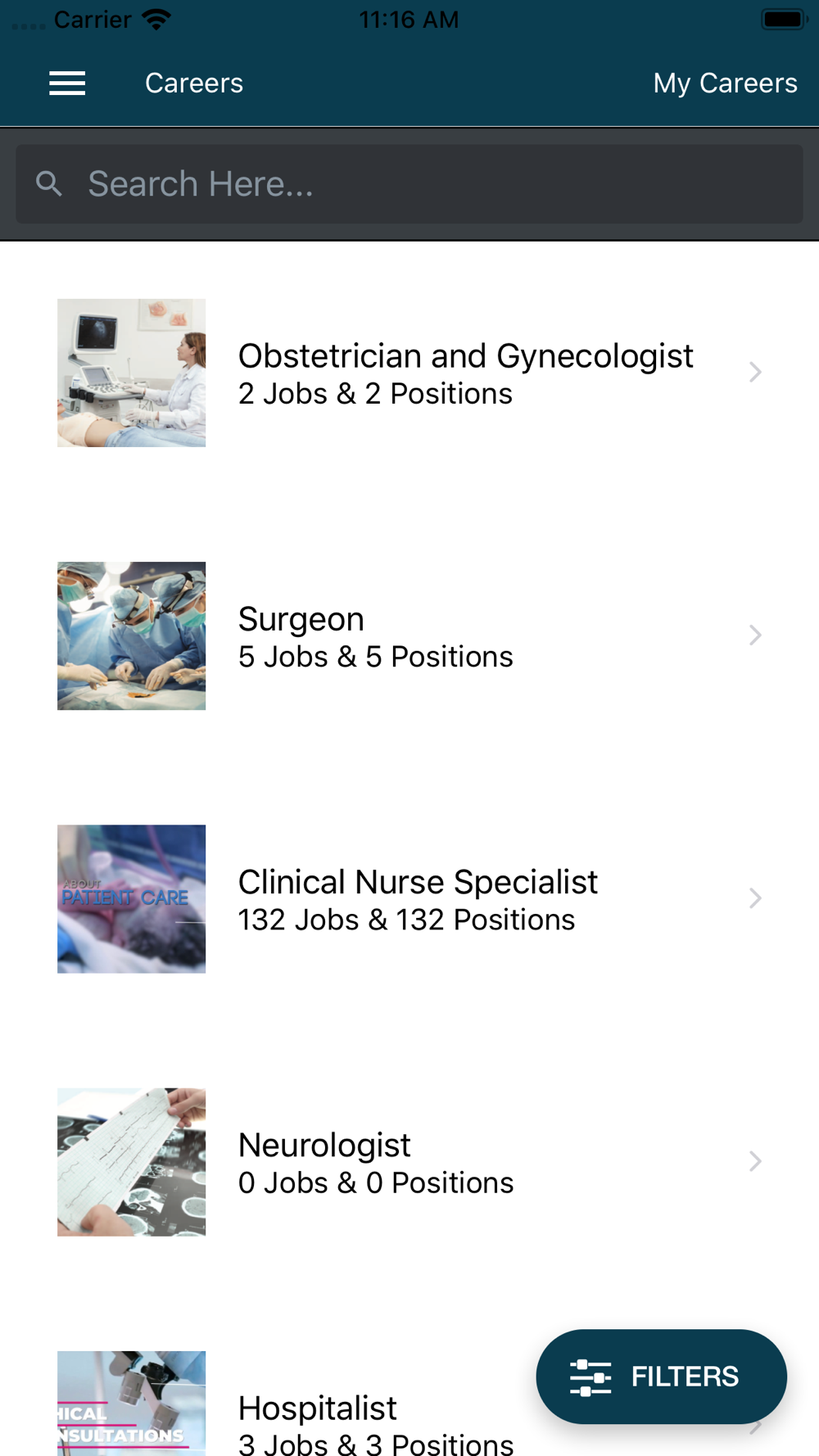Viewport: 819px width, 1456px height.
Task: Open the Surgeon operating room thumbnail
Action: click(131, 635)
